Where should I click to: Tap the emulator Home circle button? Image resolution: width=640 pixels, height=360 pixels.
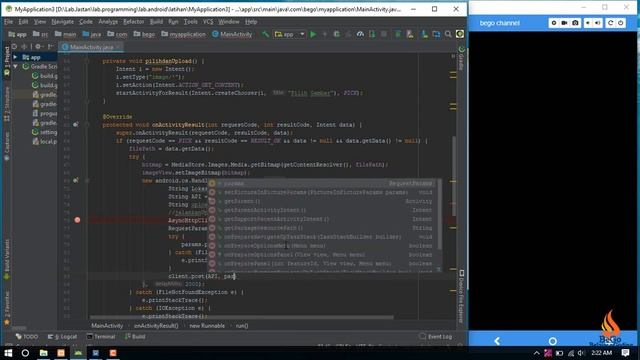pos(553,341)
